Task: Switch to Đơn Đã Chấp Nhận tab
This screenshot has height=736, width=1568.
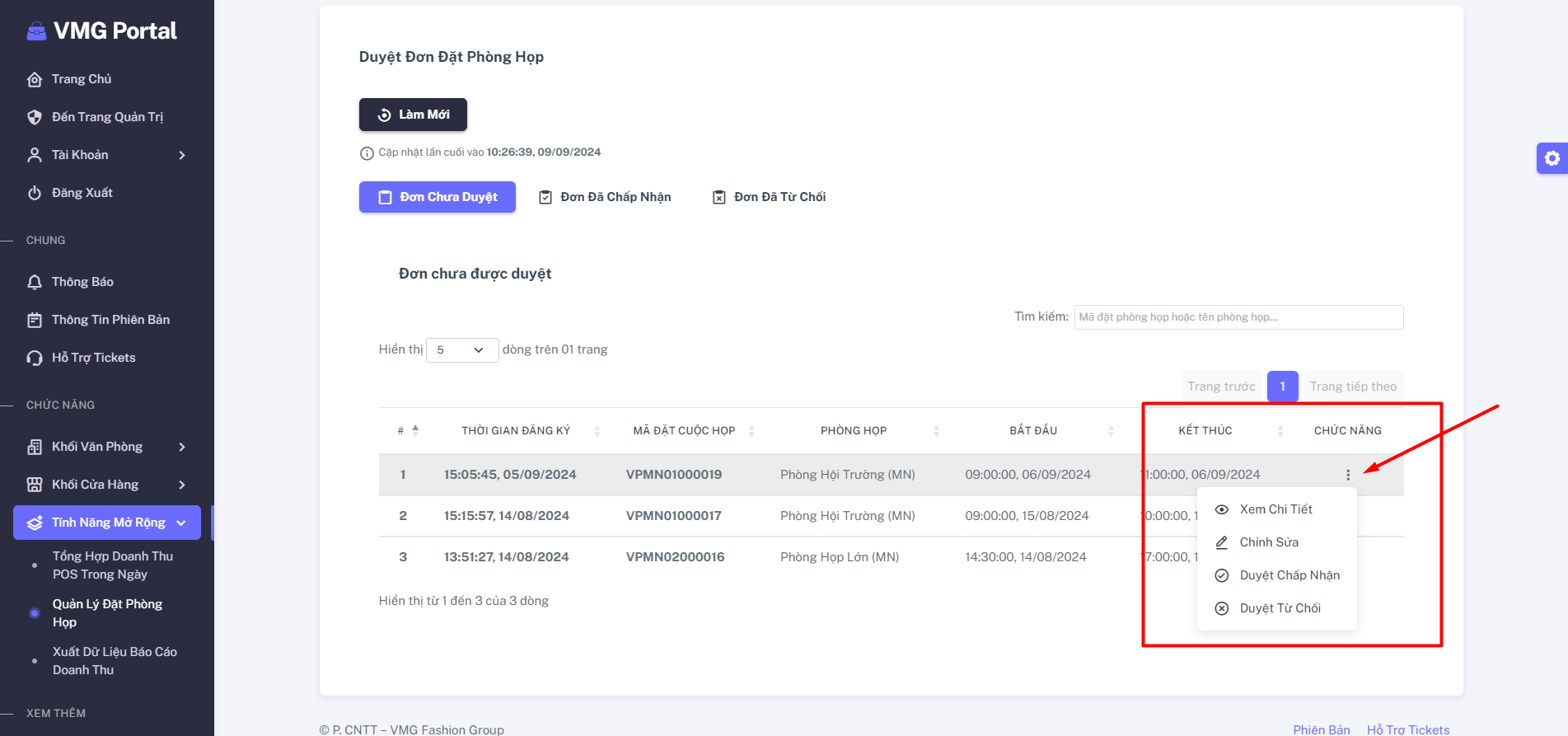Action: click(x=605, y=197)
